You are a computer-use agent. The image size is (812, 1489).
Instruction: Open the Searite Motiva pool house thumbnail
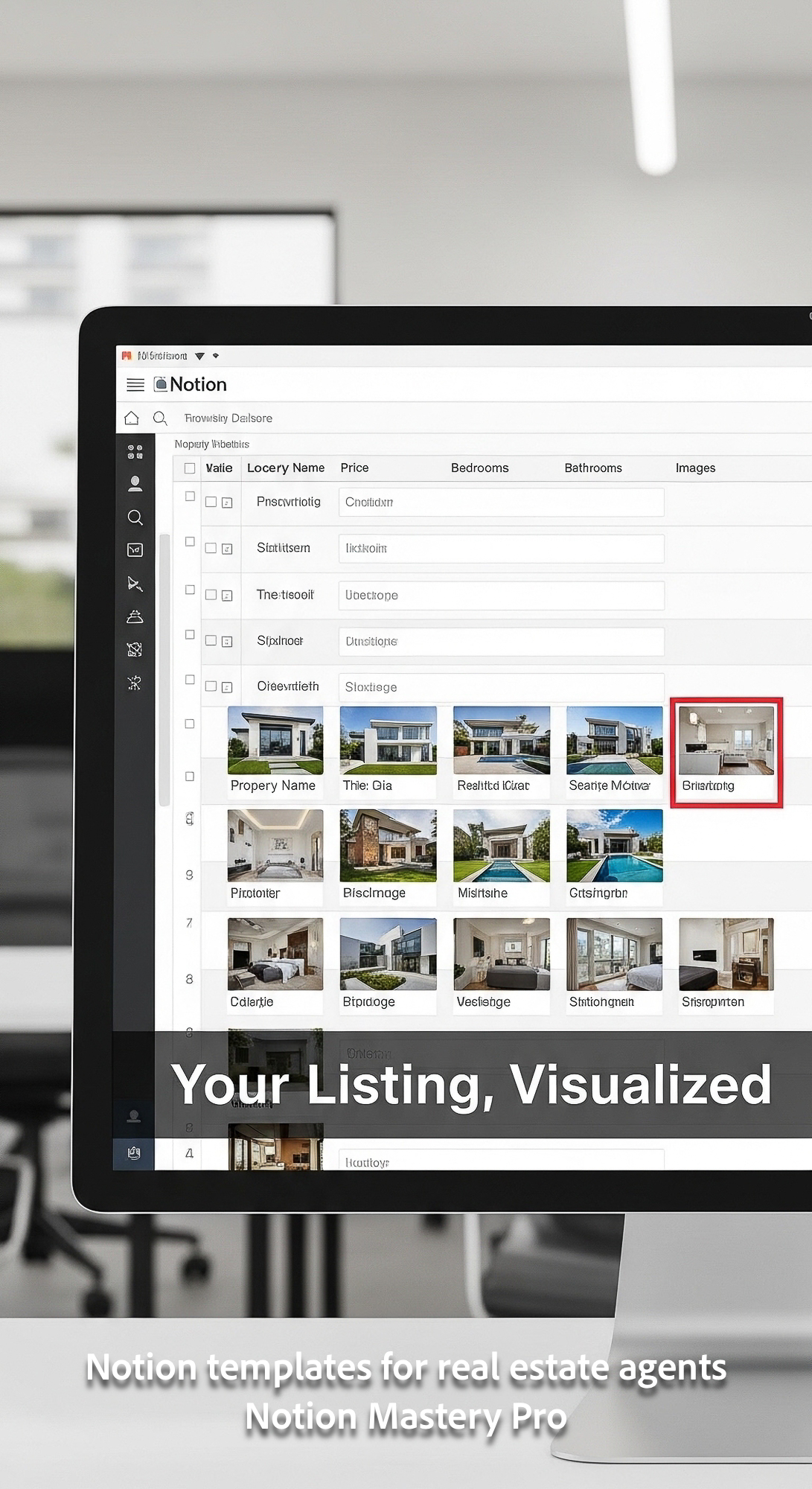(x=614, y=741)
